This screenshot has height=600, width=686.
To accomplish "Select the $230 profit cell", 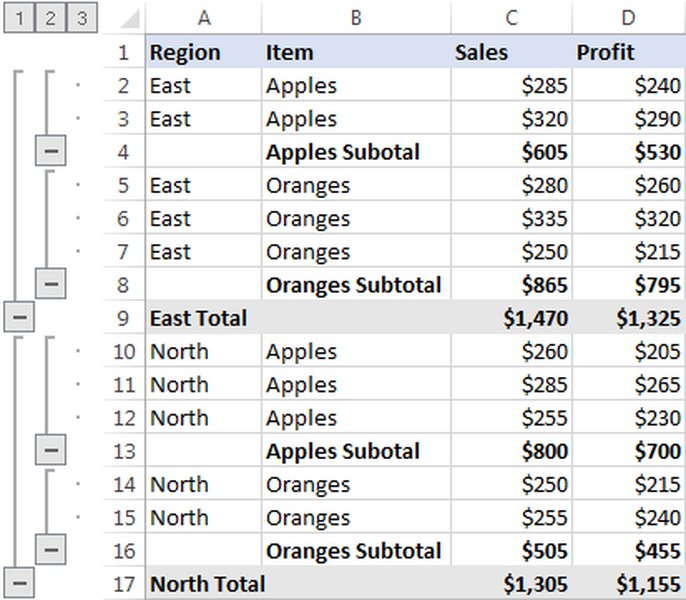I will pos(629,418).
